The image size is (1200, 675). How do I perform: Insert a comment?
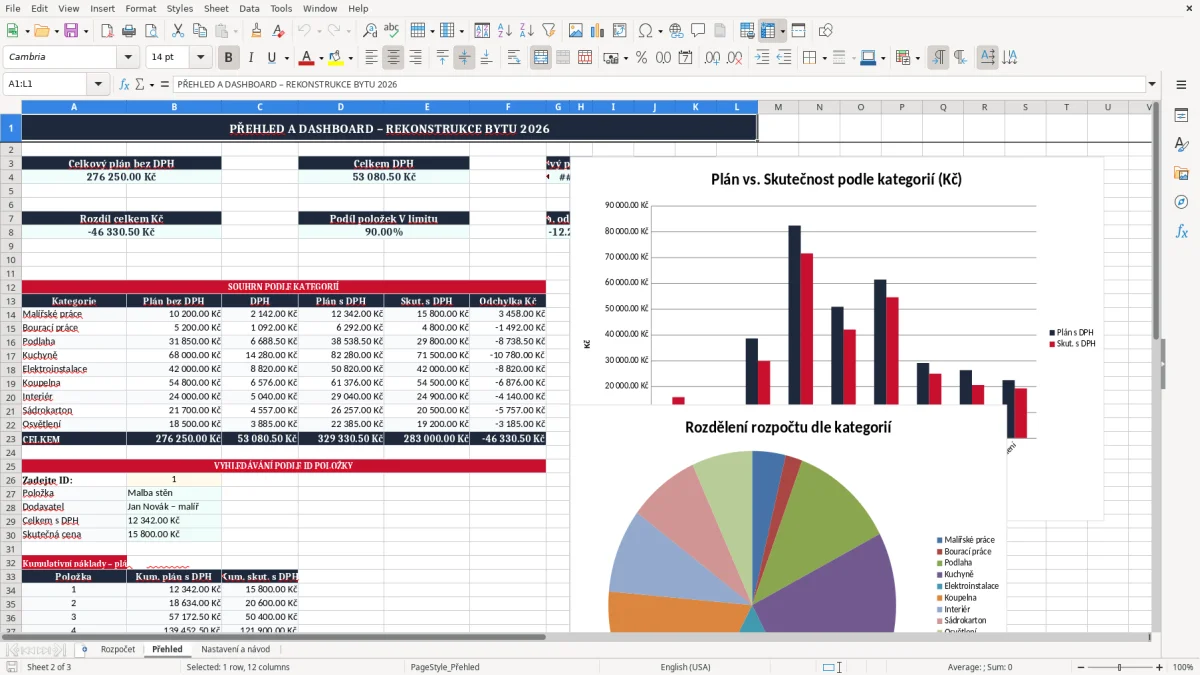coord(698,31)
